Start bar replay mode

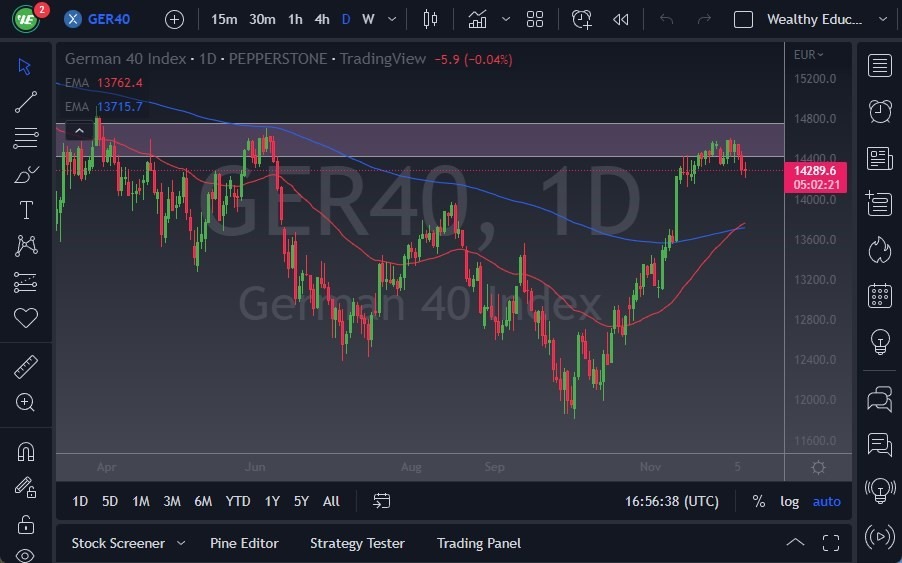(x=621, y=20)
